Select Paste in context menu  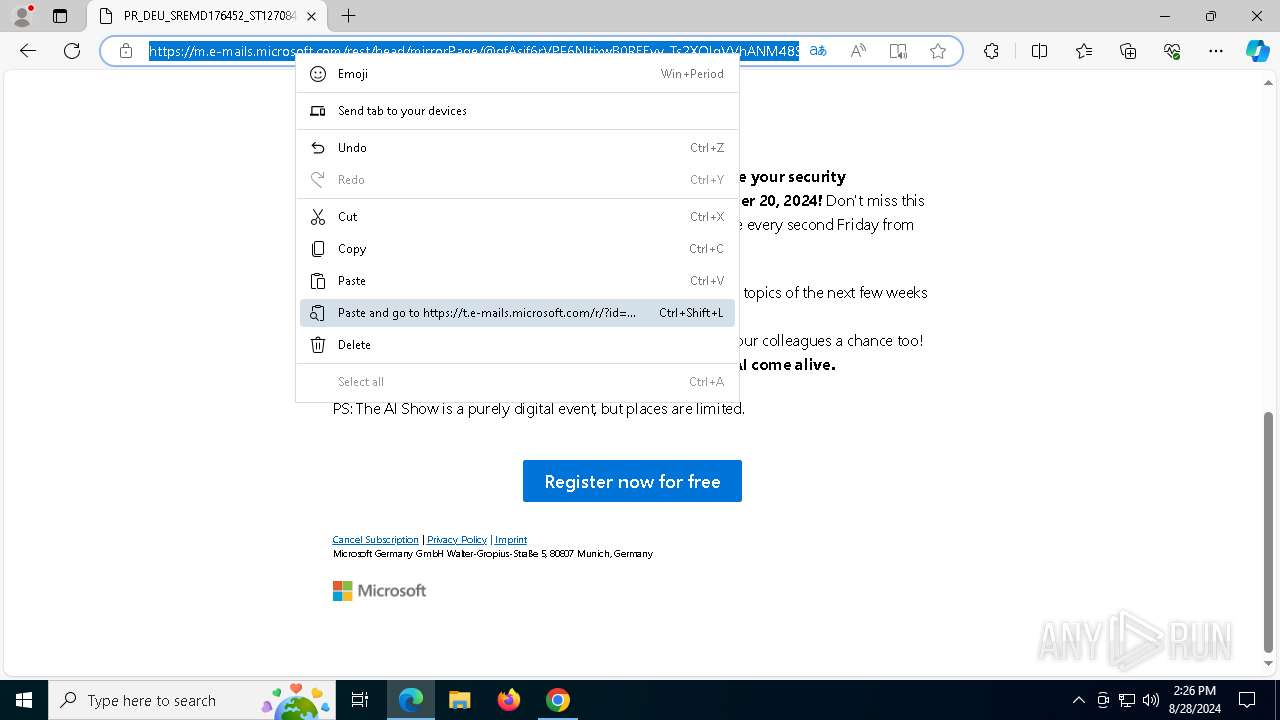click(517, 281)
